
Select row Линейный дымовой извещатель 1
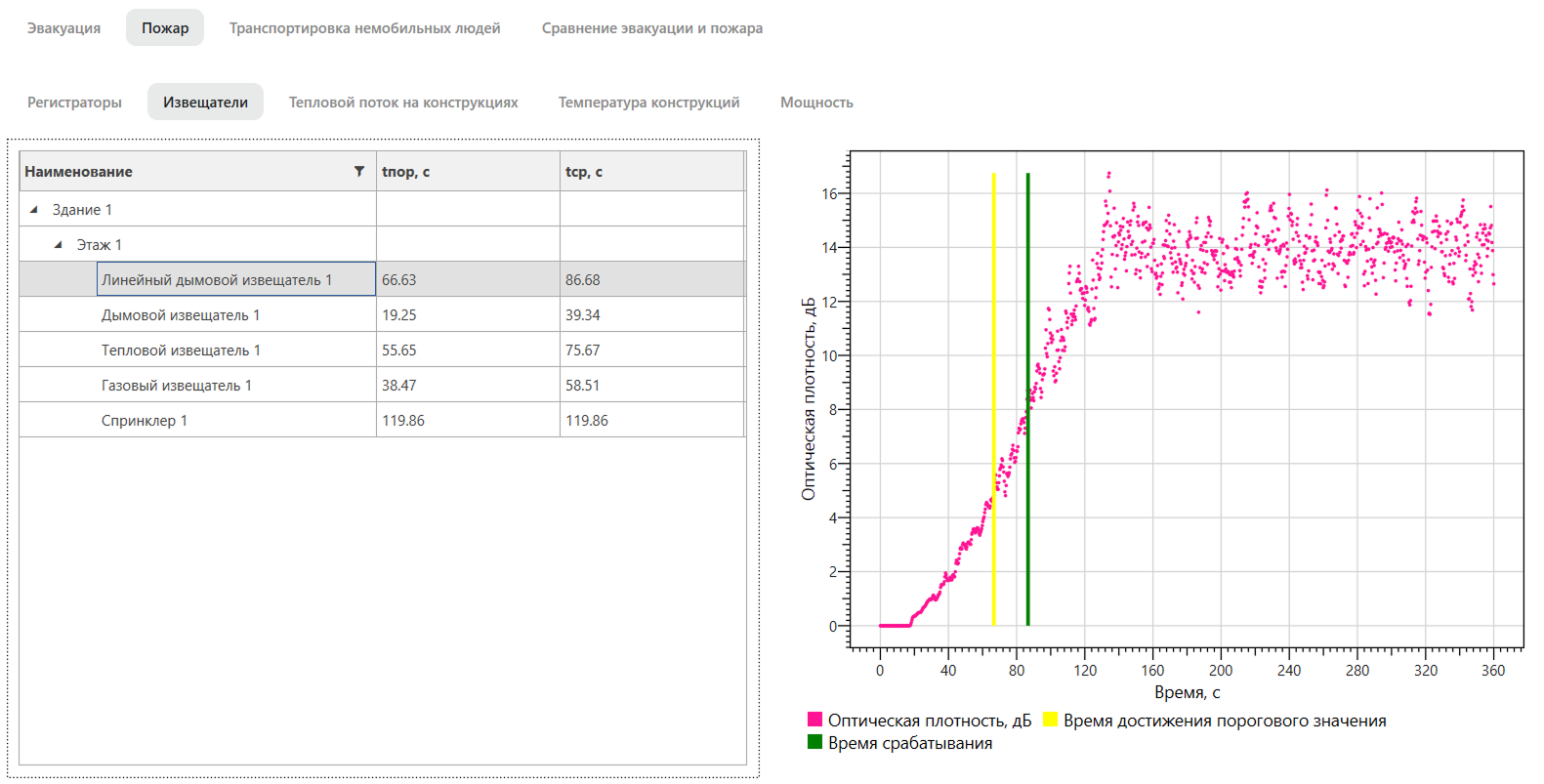click(382, 279)
